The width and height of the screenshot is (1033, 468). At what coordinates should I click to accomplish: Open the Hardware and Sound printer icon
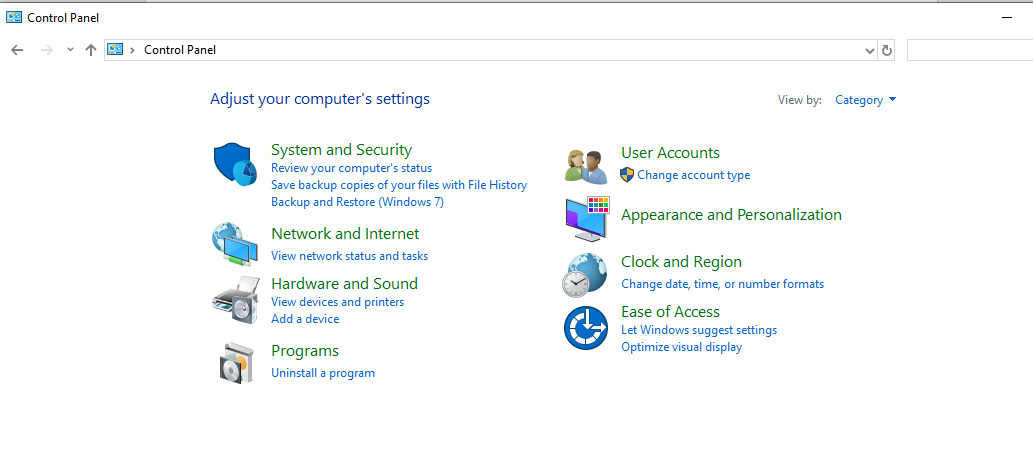pyautogui.click(x=235, y=299)
